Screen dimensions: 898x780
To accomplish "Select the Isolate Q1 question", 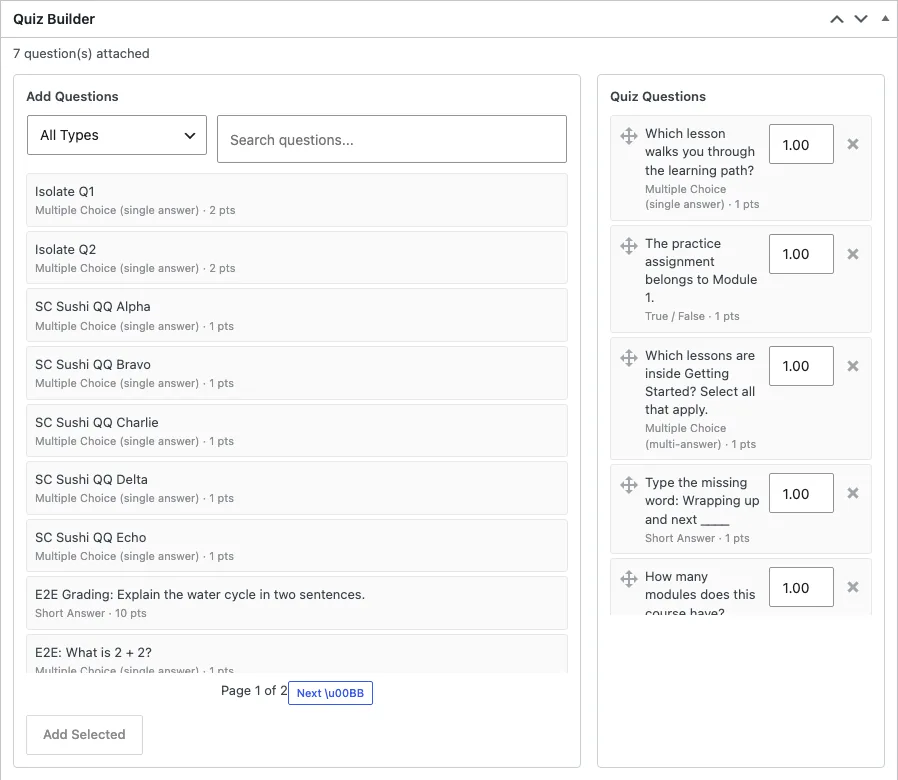I will (297, 200).
